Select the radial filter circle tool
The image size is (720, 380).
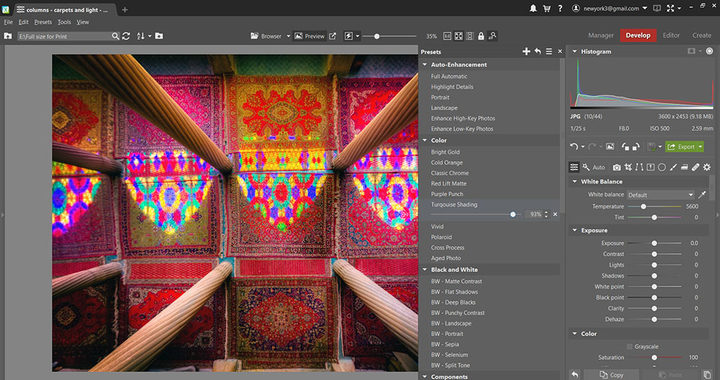tap(662, 168)
